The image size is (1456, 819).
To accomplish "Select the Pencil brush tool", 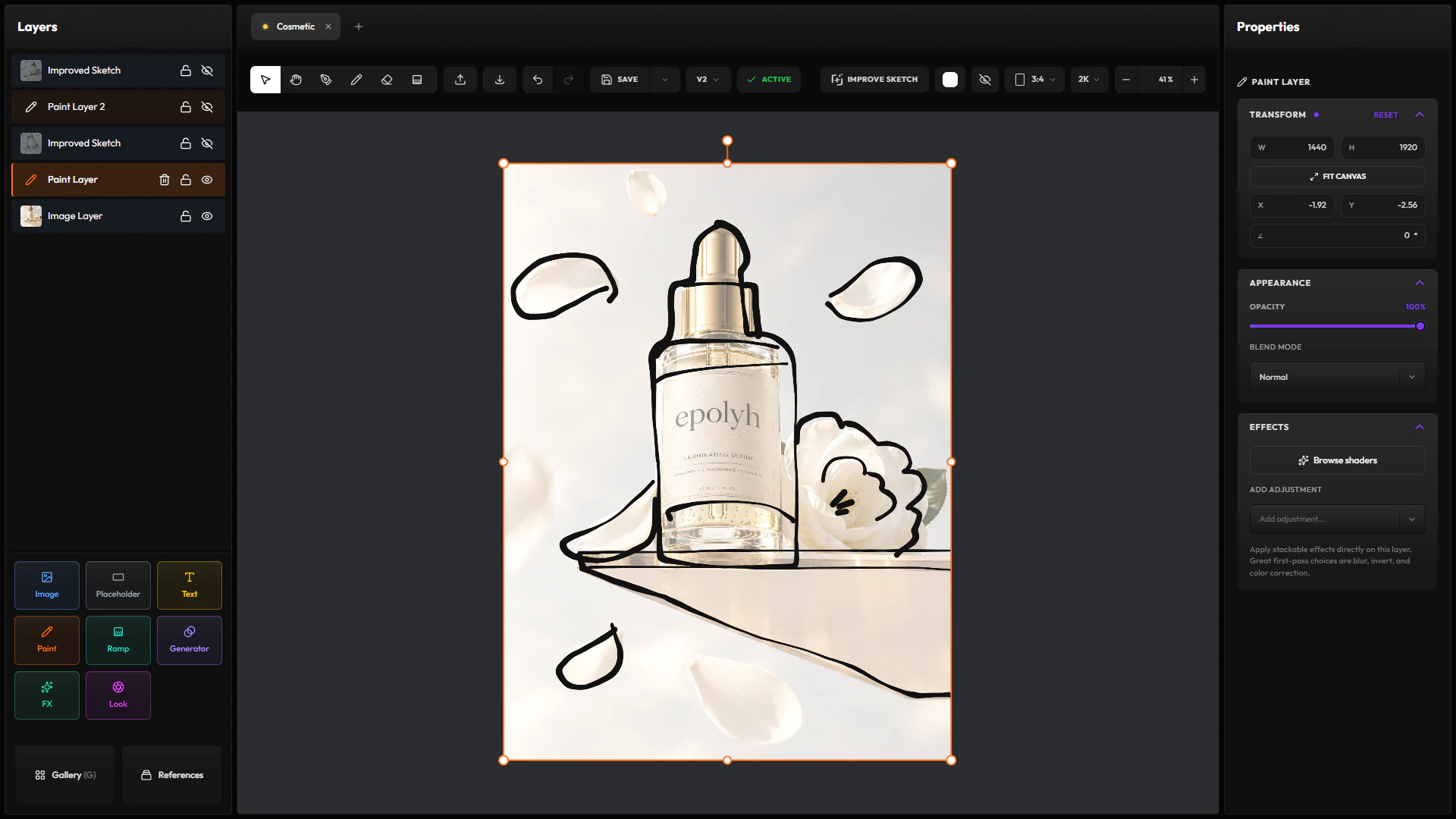I will [356, 80].
